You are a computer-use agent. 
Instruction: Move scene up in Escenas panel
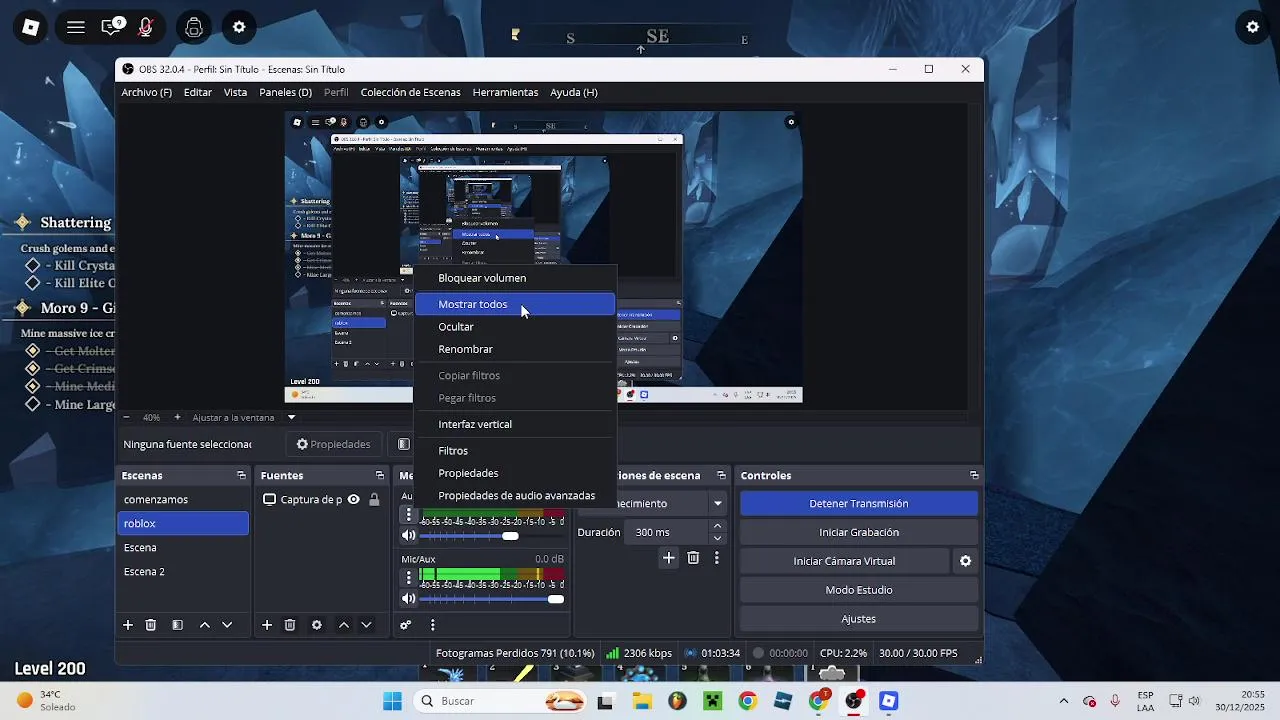(205, 625)
